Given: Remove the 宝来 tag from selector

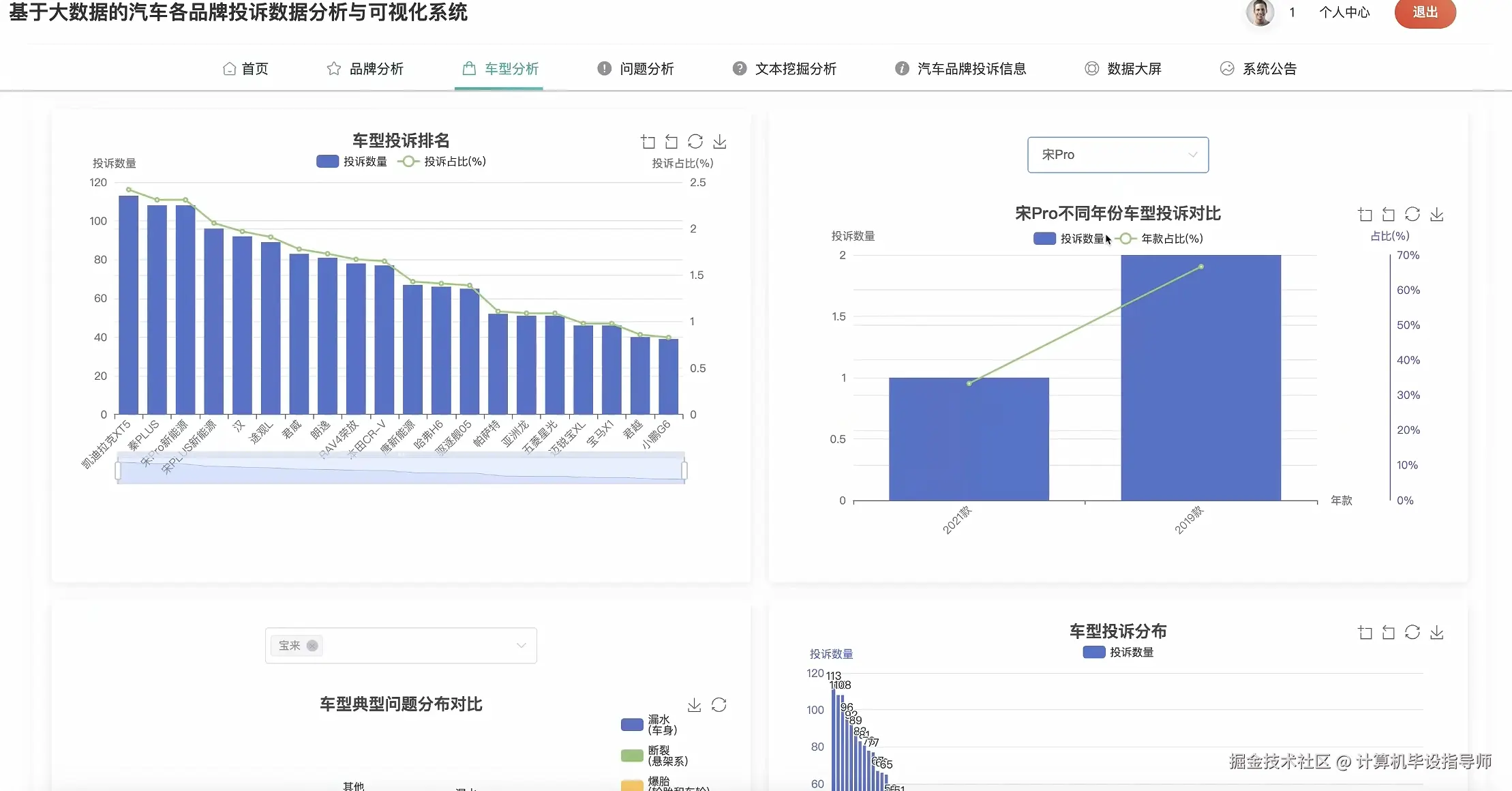Looking at the screenshot, I should (312, 646).
